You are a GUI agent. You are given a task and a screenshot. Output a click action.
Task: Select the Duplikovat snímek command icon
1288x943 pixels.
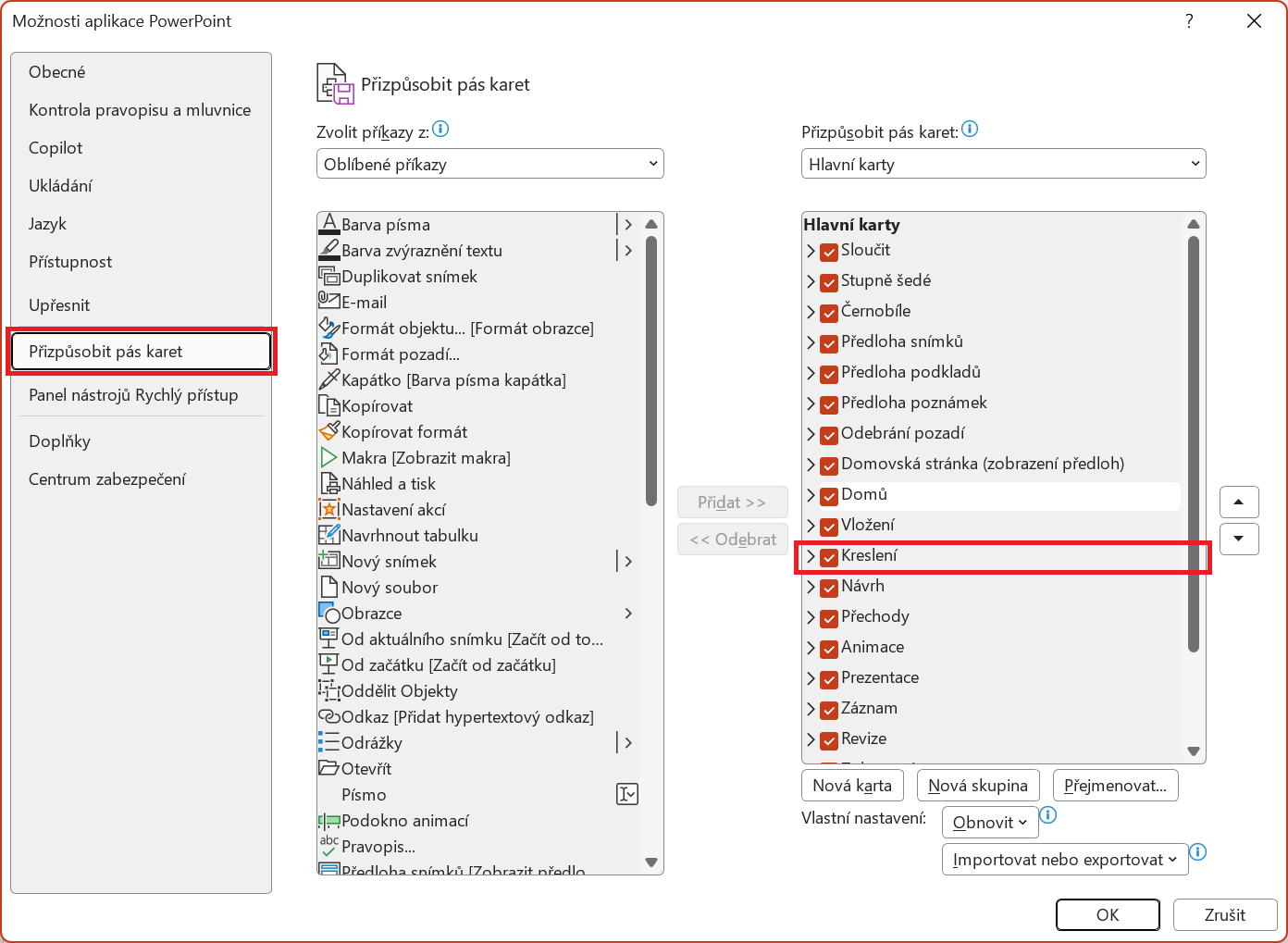(x=329, y=276)
